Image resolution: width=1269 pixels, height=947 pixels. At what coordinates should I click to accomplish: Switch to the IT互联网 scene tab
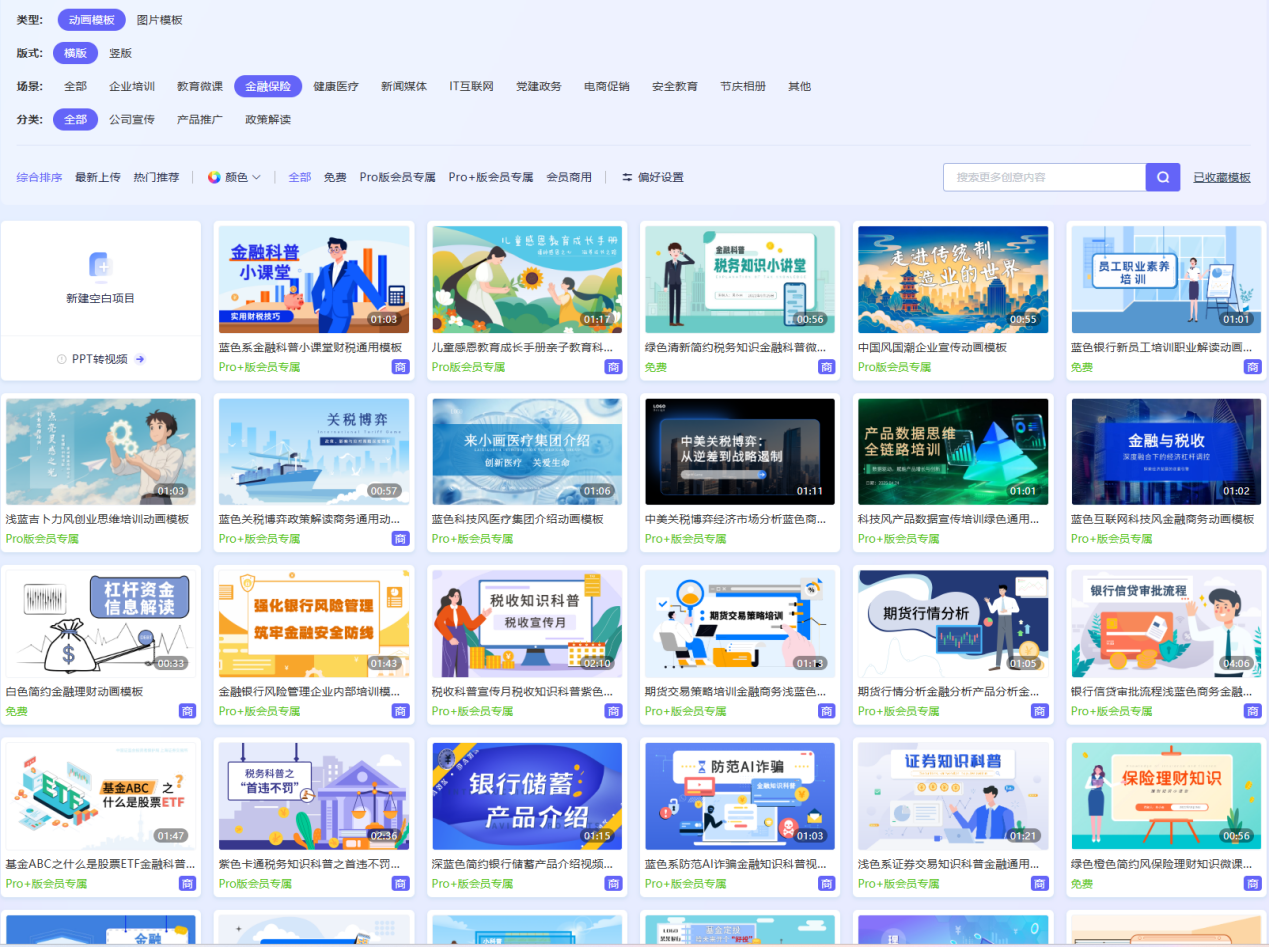[470, 86]
